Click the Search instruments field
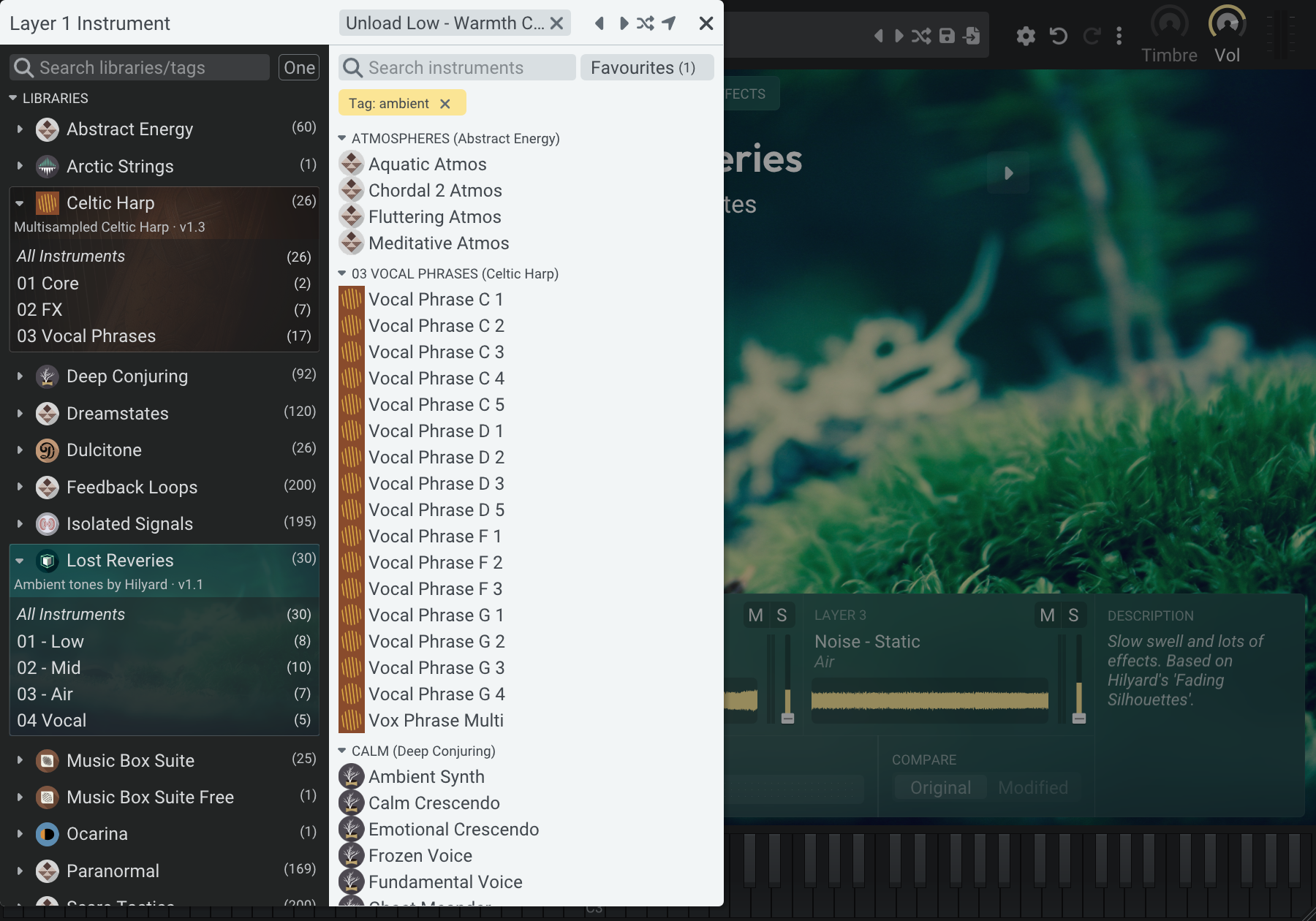The width and height of the screenshot is (1316, 921). [457, 68]
